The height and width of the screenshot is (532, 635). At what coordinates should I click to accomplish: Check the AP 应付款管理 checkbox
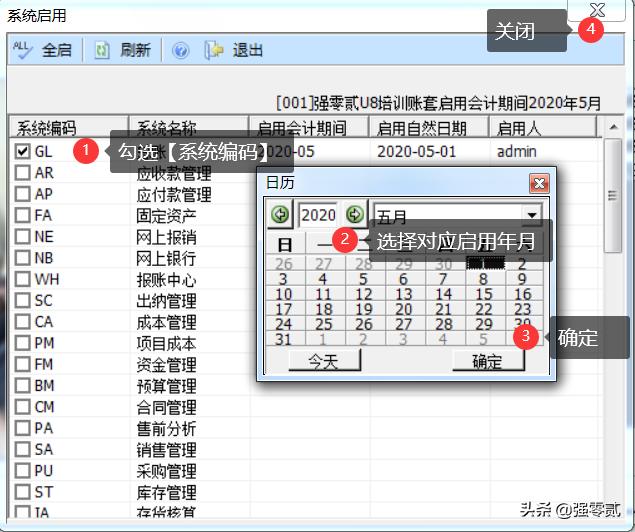pyautogui.click(x=23, y=194)
